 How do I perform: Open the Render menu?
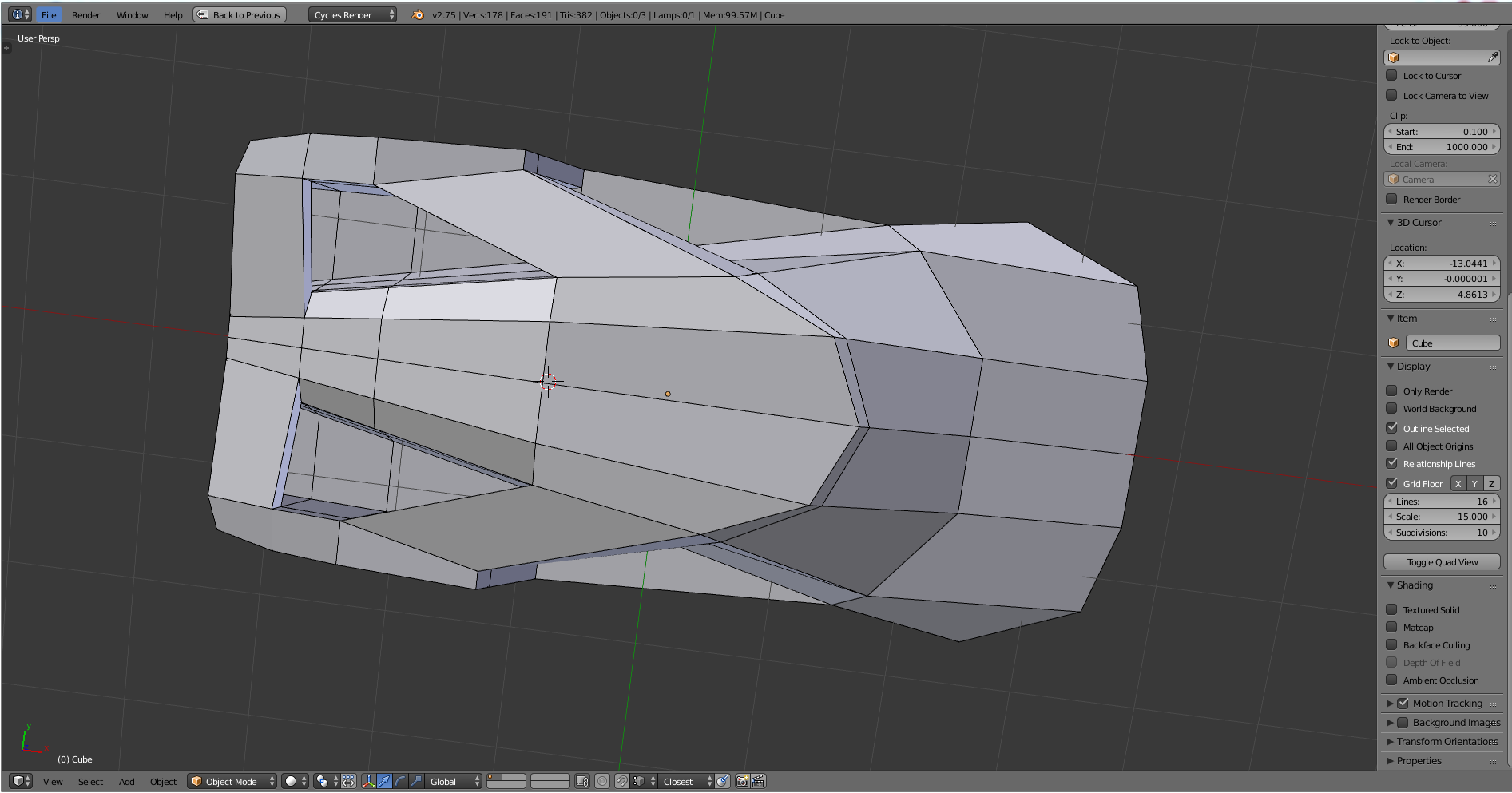(85, 14)
